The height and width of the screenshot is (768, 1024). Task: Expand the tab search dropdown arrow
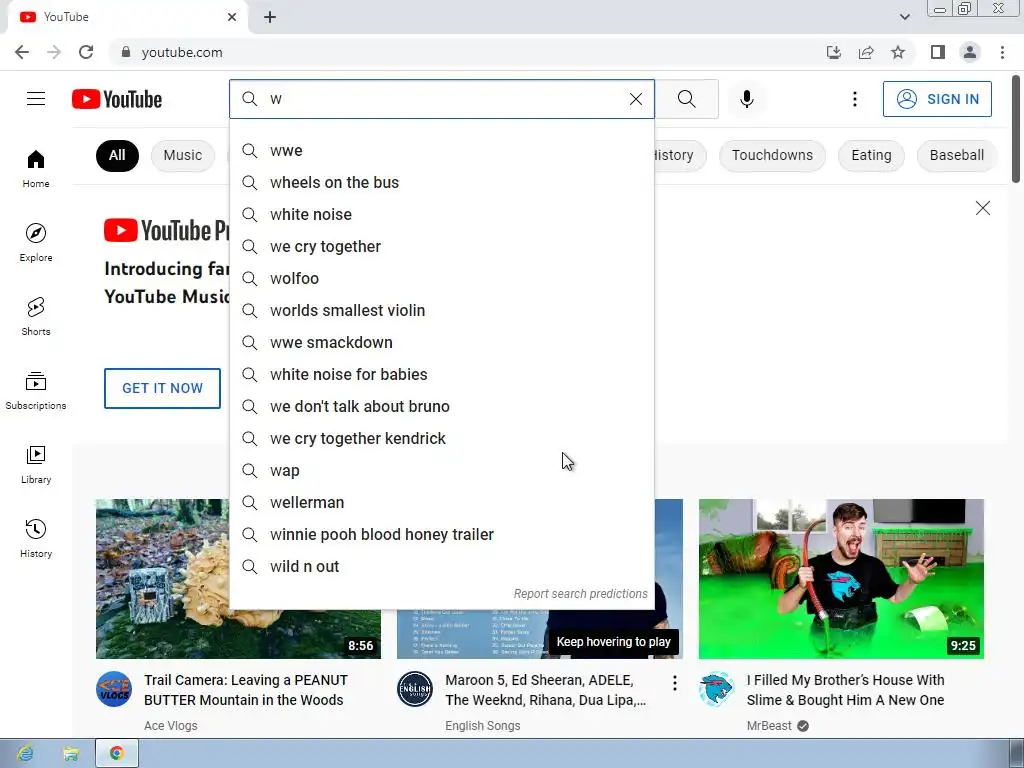tap(904, 17)
